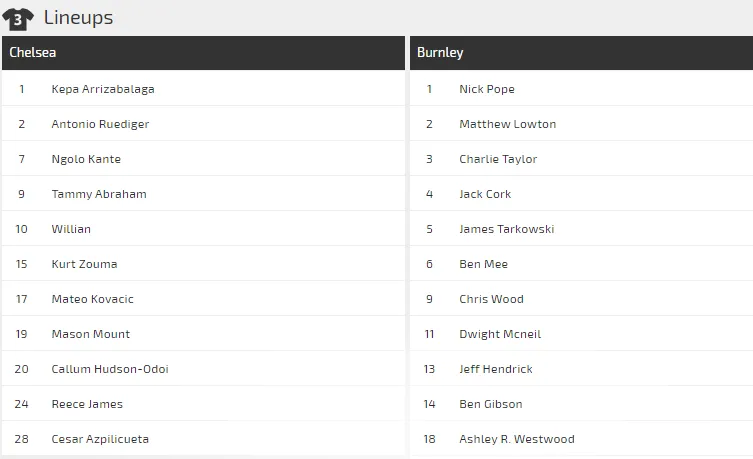Click on Chris Wood
753x459 pixels.
click(491, 299)
